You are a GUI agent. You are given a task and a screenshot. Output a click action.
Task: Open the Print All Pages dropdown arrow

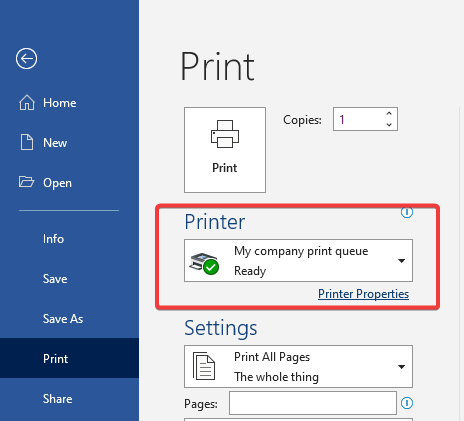click(402, 367)
